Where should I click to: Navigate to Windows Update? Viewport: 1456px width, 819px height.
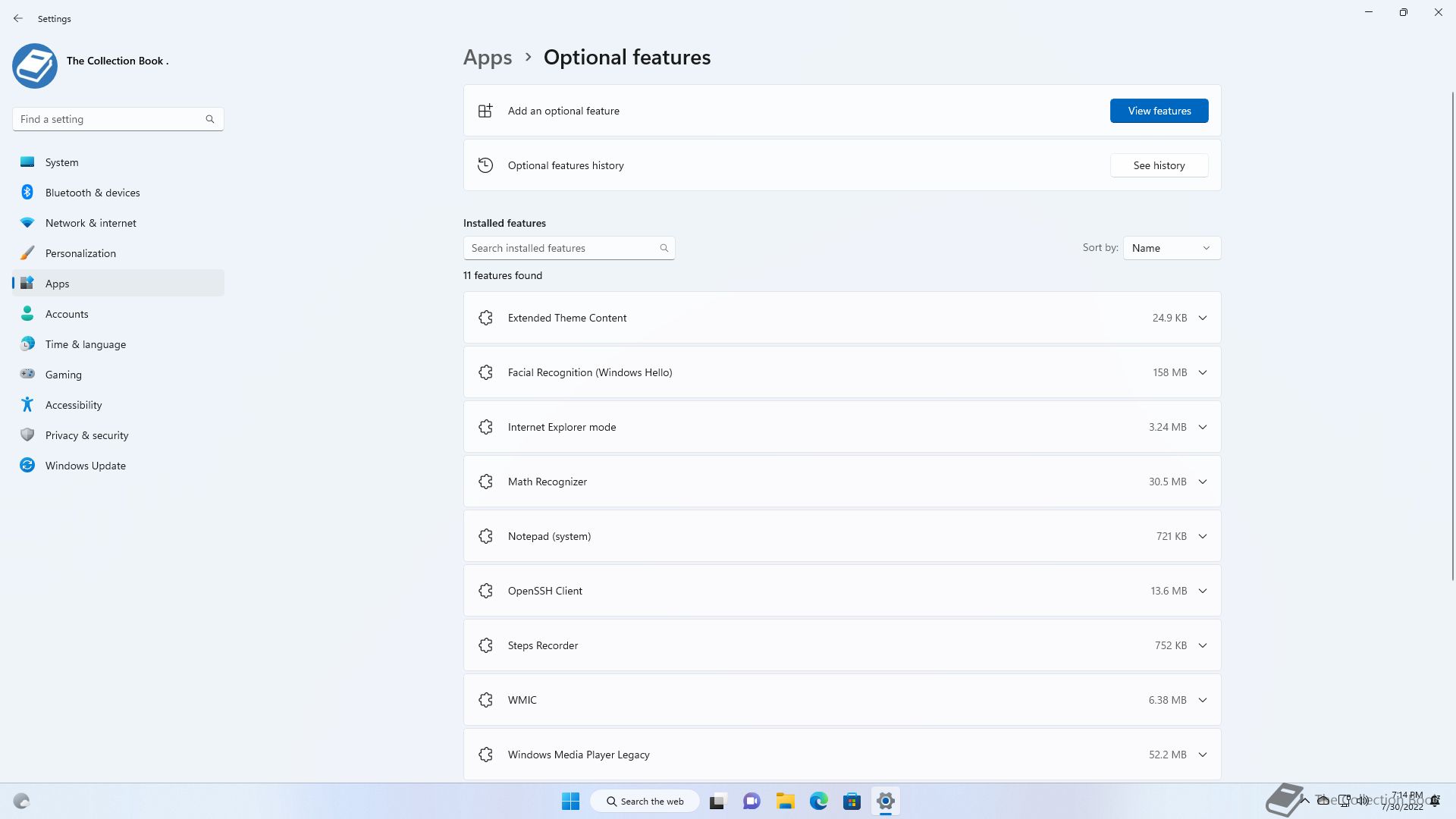click(x=118, y=466)
